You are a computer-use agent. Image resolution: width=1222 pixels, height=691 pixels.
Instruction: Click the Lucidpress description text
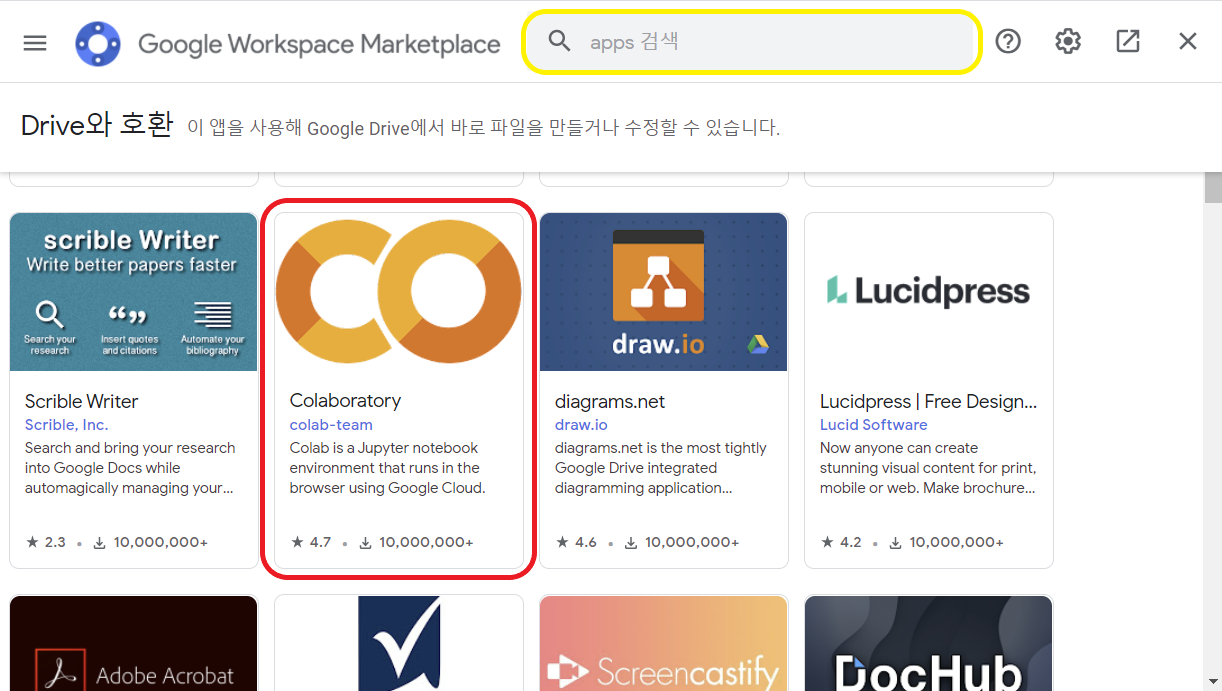click(x=928, y=468)
